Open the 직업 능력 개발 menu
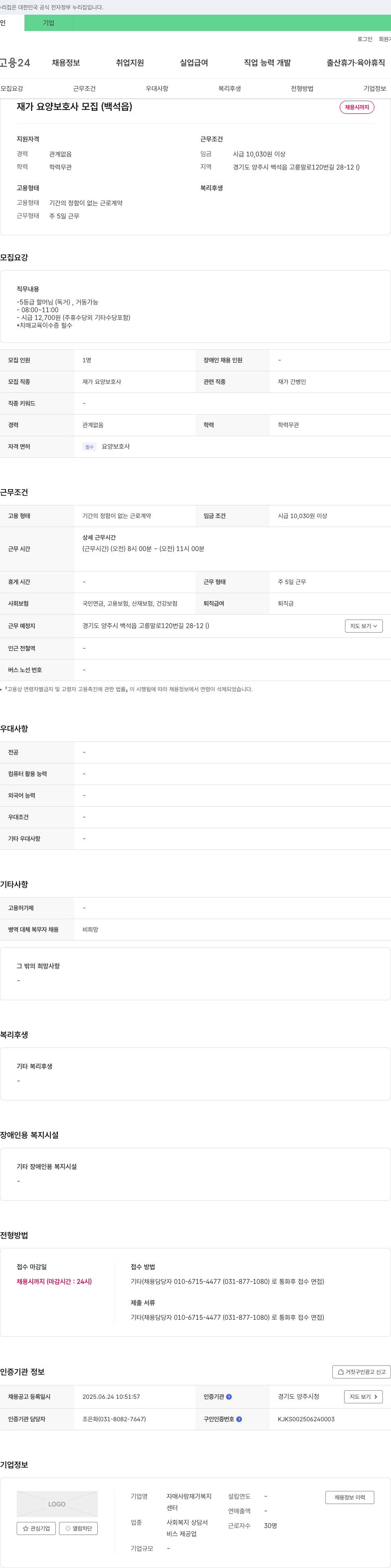The height and width of the screenshot is (1568, 391). click(268, 63)
